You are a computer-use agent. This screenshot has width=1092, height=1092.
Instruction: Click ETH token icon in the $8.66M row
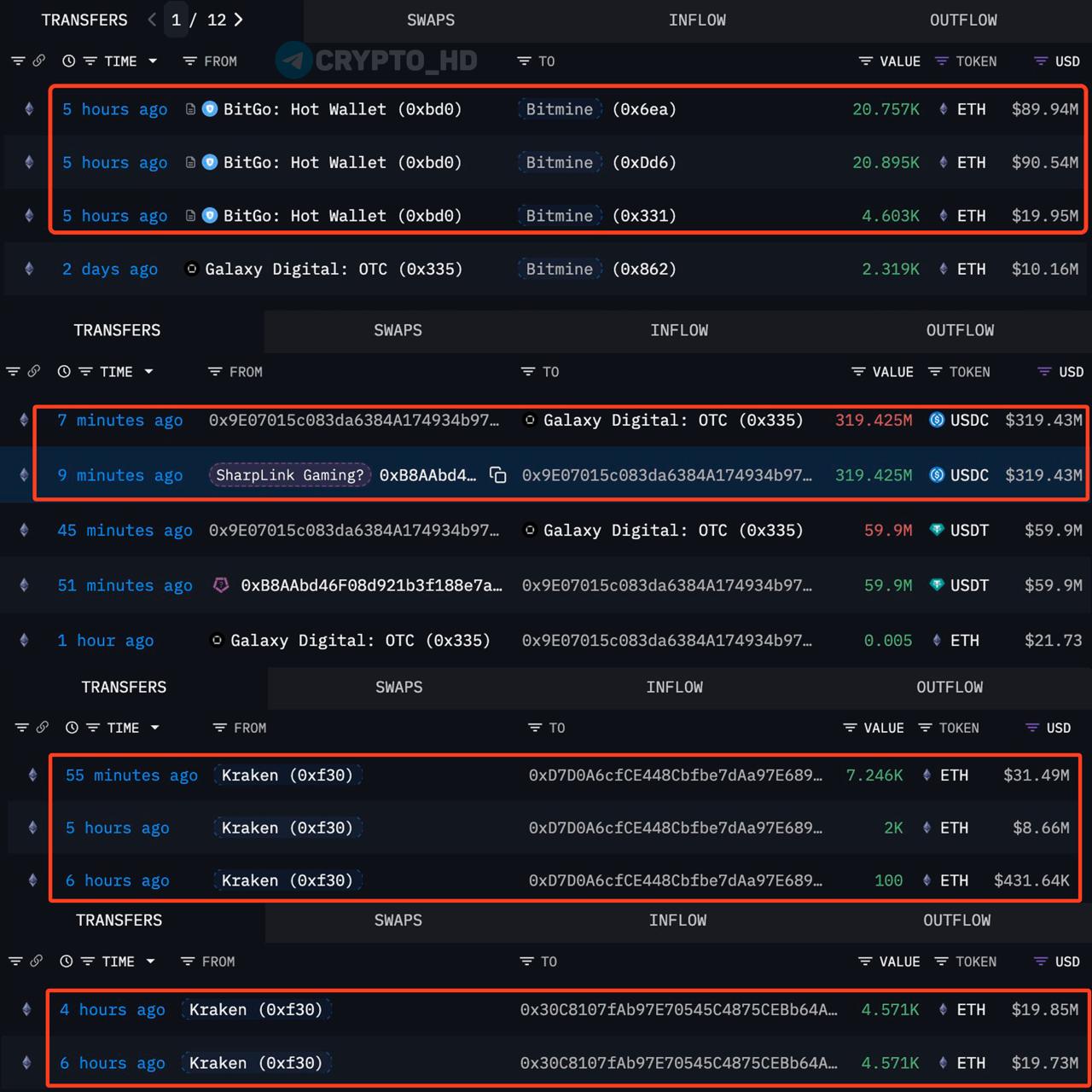pos(926,828)
